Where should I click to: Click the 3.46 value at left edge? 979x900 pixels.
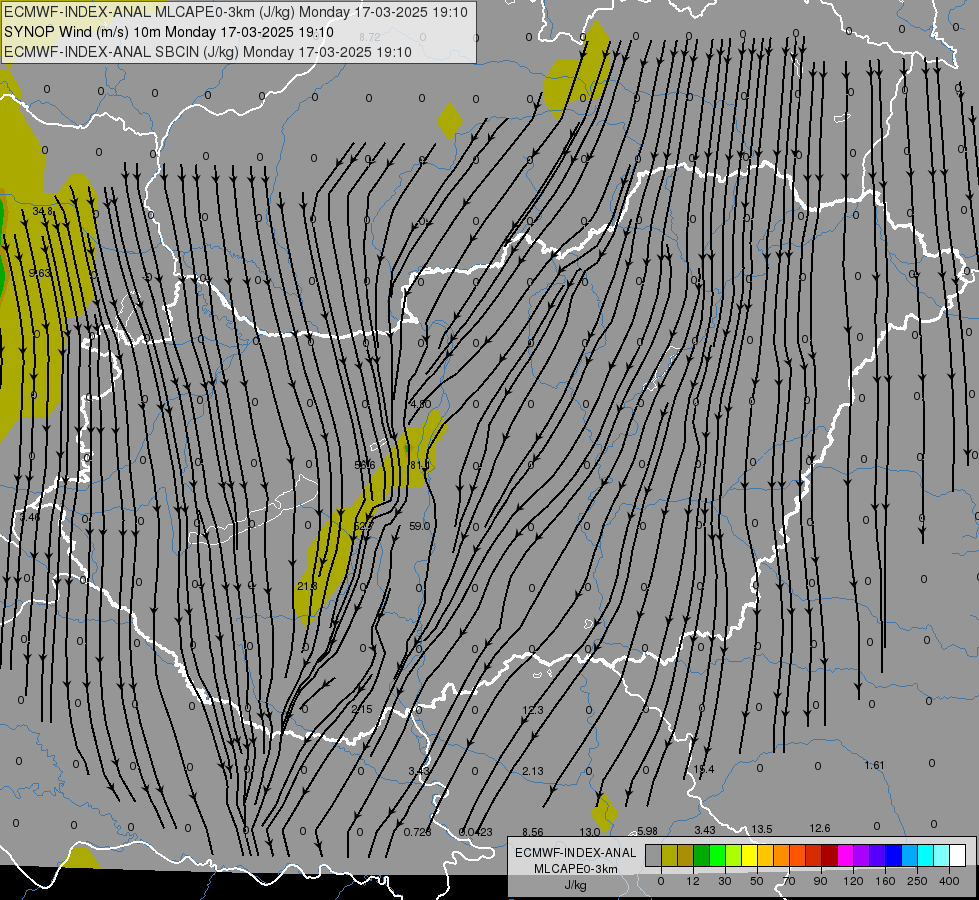(x=30, y=517)
